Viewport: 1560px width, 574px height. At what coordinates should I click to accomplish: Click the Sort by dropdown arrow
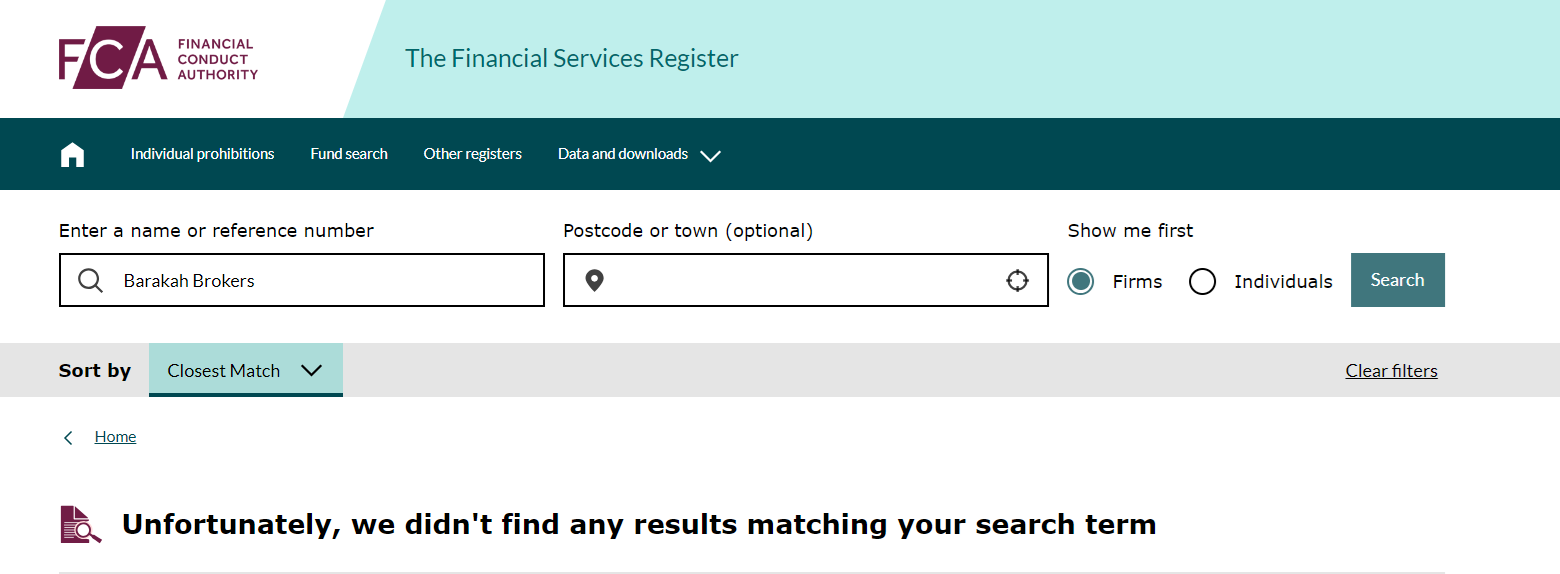311,370
